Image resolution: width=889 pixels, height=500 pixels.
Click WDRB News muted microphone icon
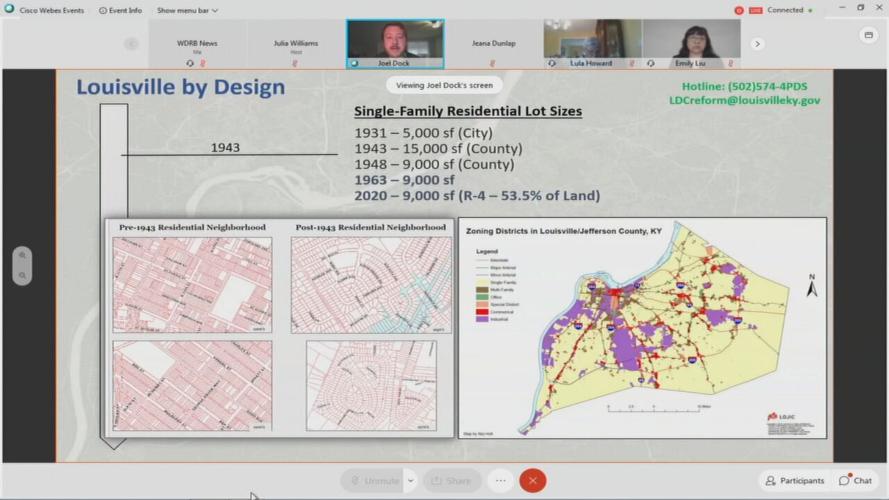(x=202, y=63)
